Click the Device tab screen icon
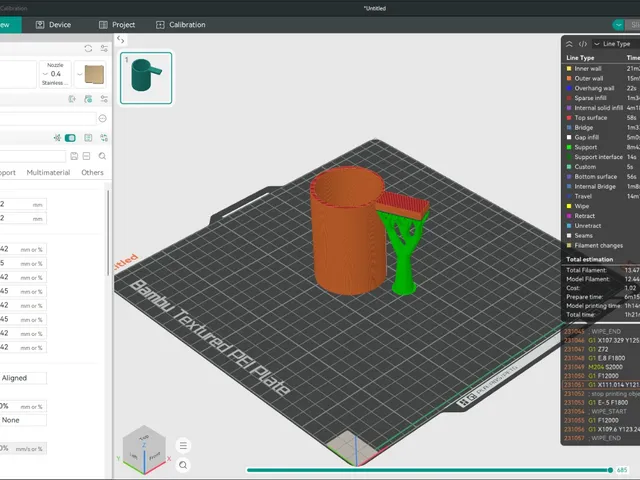This screenshot has height=480, width=640. (x=40, y=24)
